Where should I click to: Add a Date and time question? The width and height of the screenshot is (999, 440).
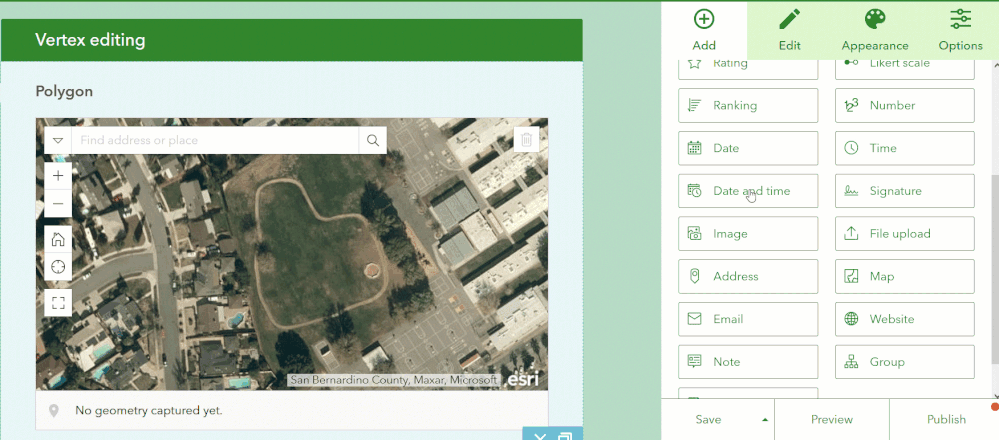tap(748, 190)
